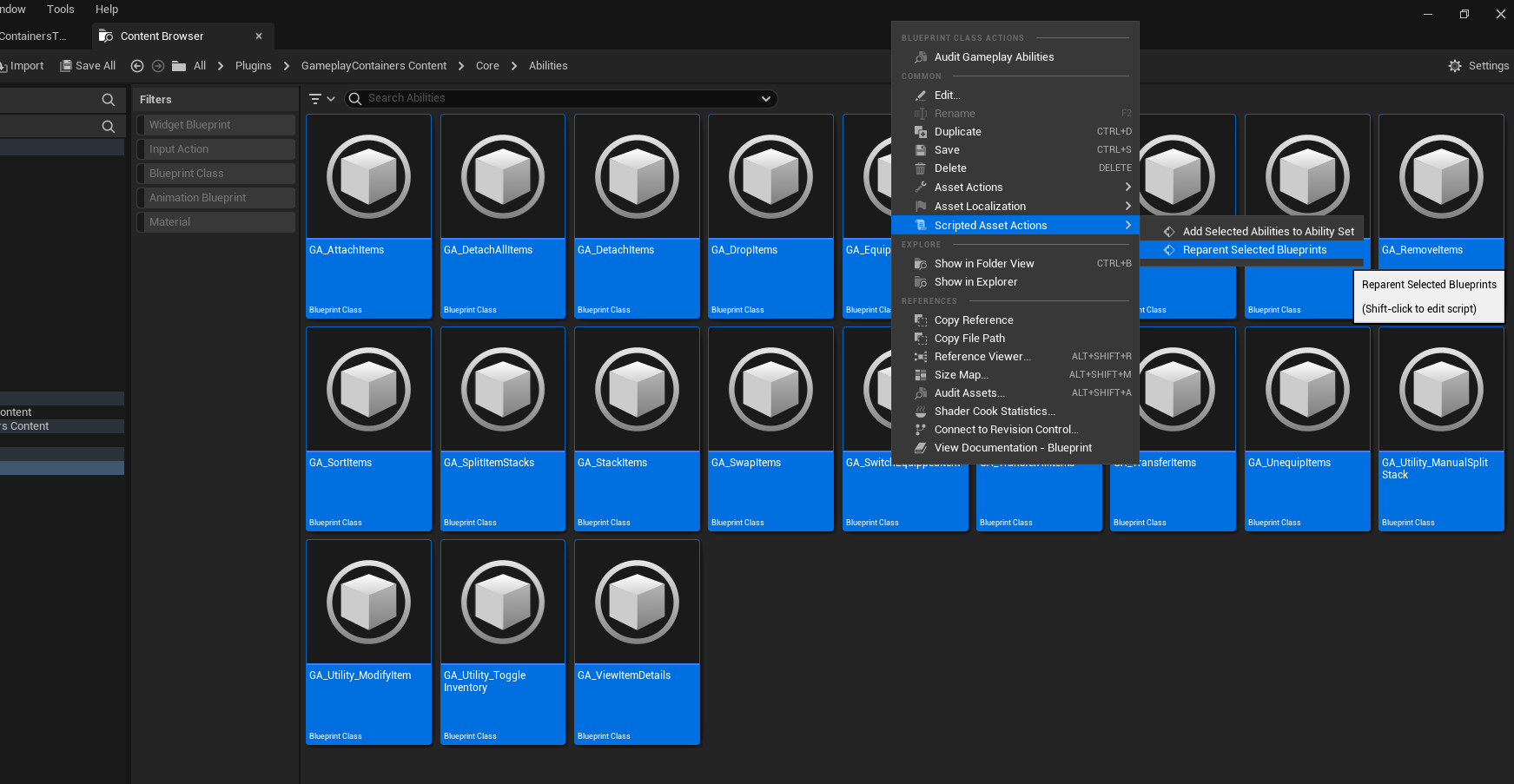
Task: Expand chevron after Plugins breadcrumb
Action: (x=287, y=66)
